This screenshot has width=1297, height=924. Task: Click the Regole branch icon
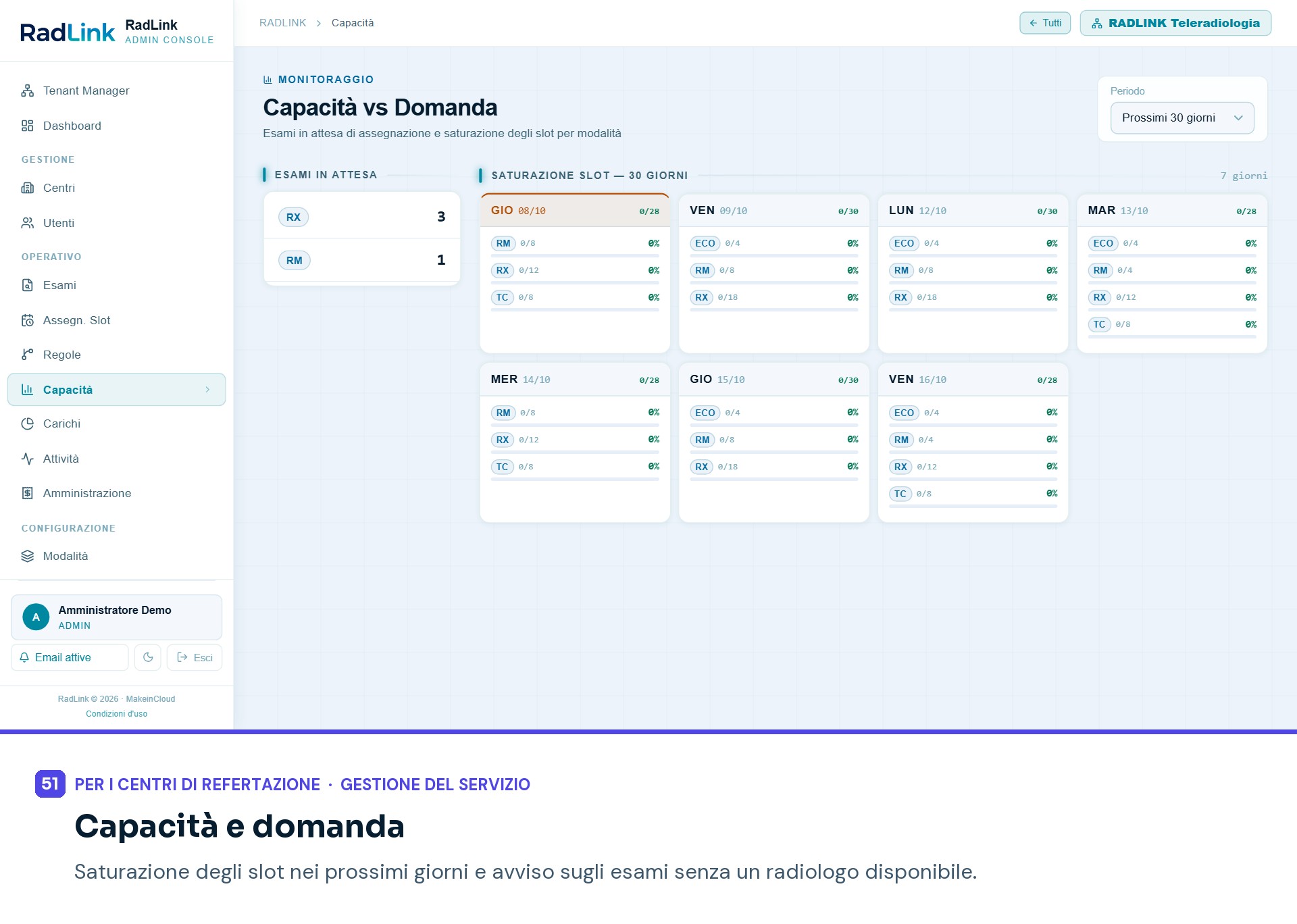[27, 355]
